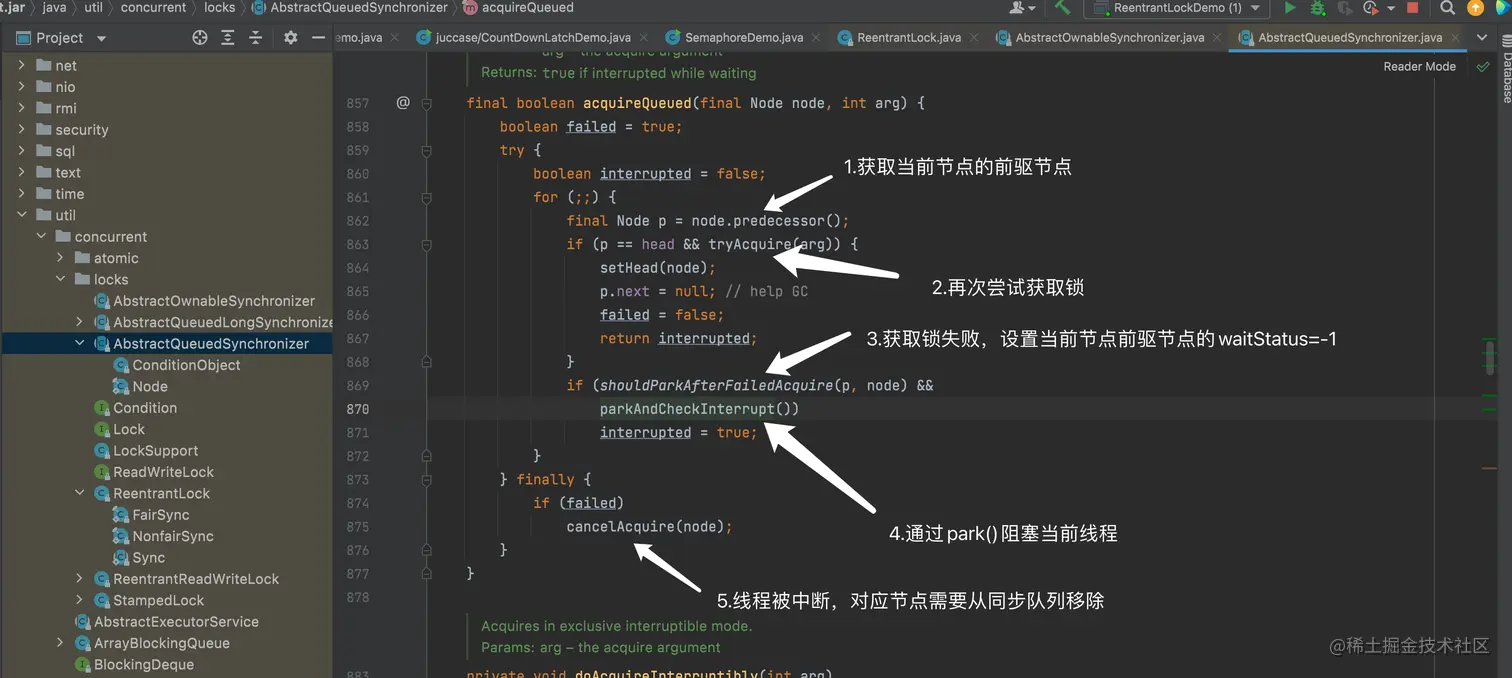Collapse the concurrent folder
The width and height of the screenshot is (1512, 678).
[x=41, y=236]
